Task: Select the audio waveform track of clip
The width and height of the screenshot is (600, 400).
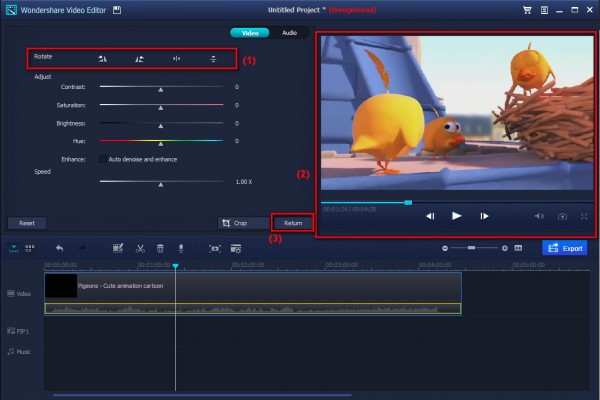Action: [x=253, y=309]
